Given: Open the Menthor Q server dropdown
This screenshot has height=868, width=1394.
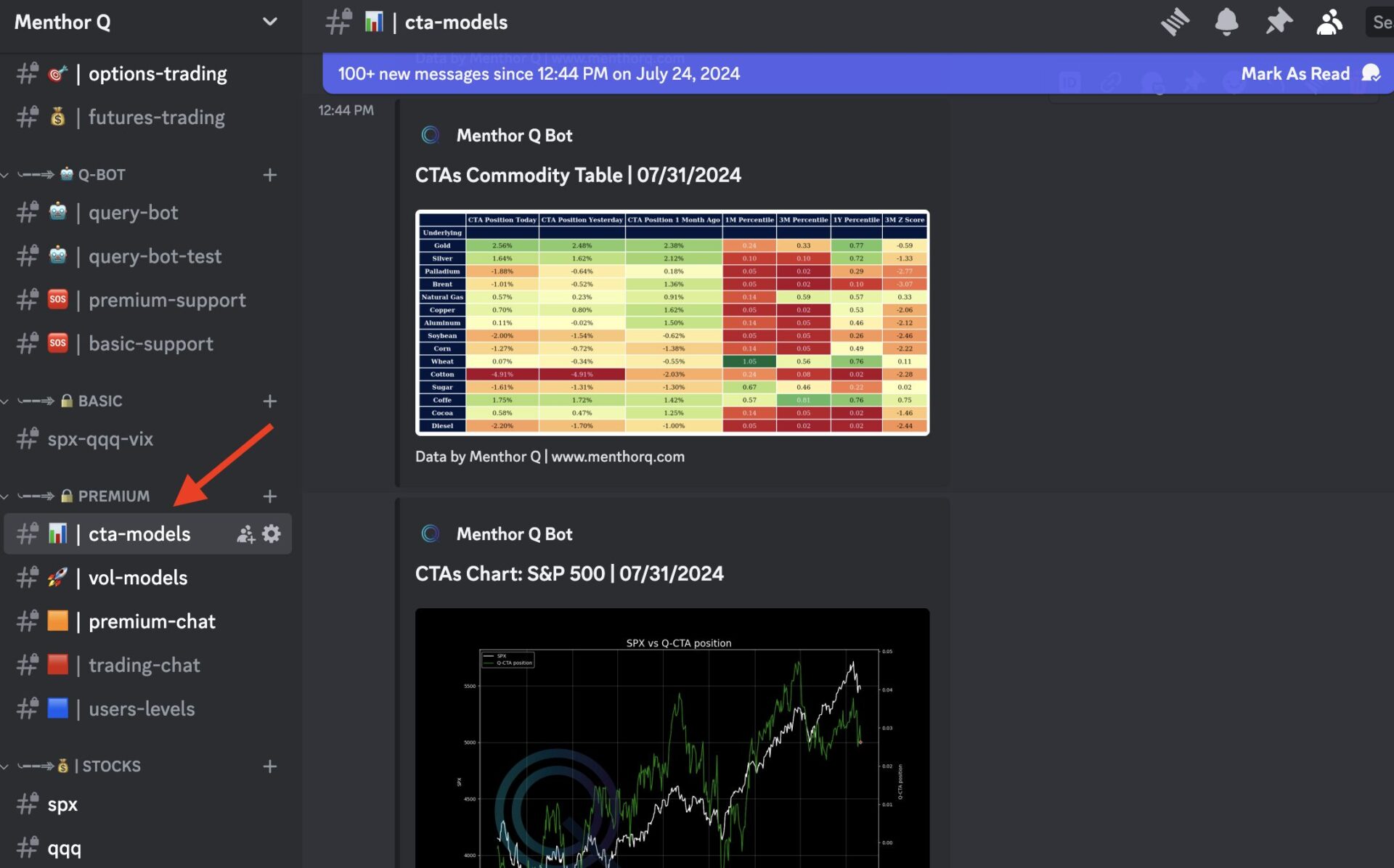Looking at the screenshot, I should click(269, 22).
